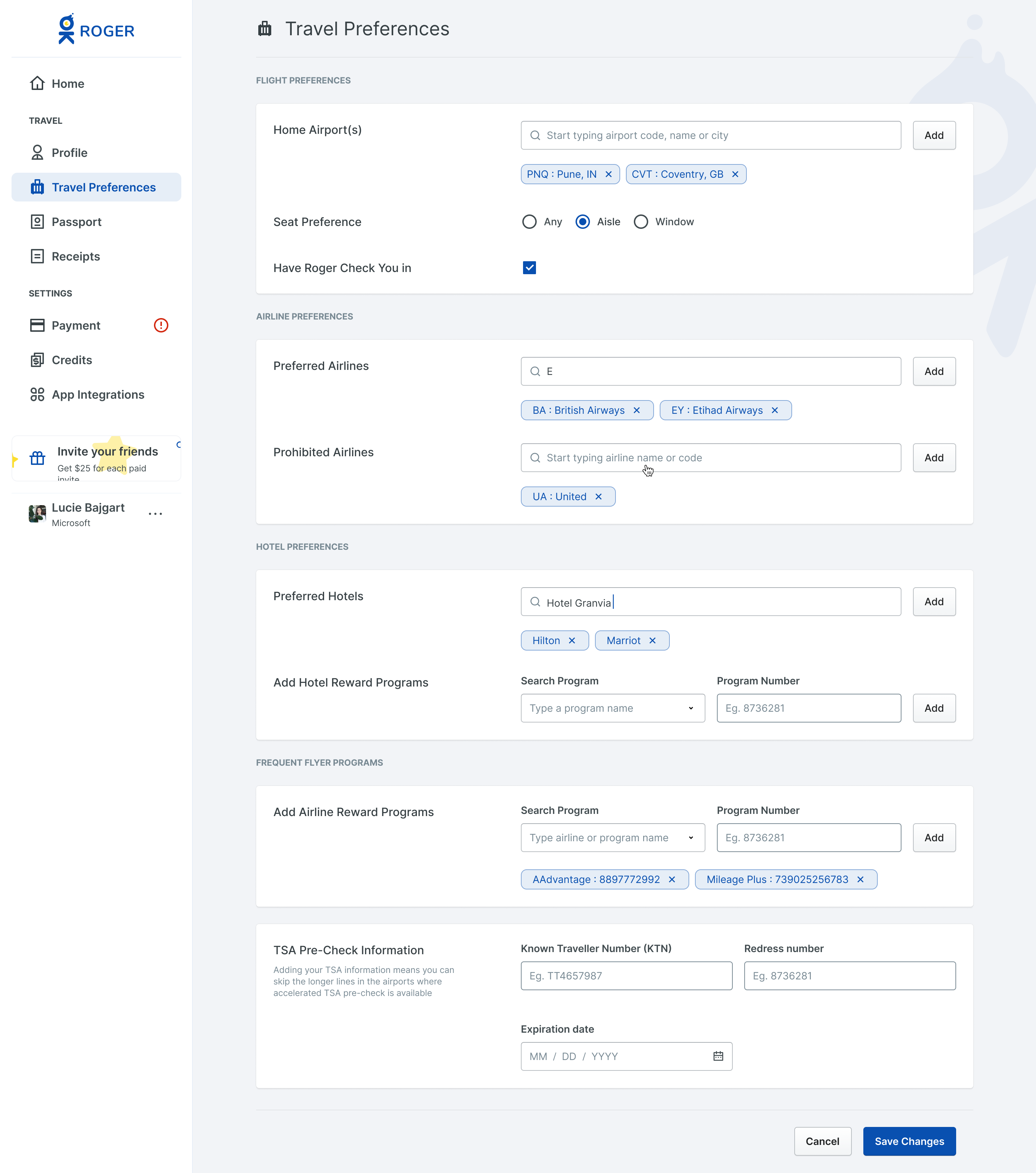Image resolution: width=1036 pixels, height=1173 pixels.
Task: Open the user options three-dot menu
Action: coord(155,514)
